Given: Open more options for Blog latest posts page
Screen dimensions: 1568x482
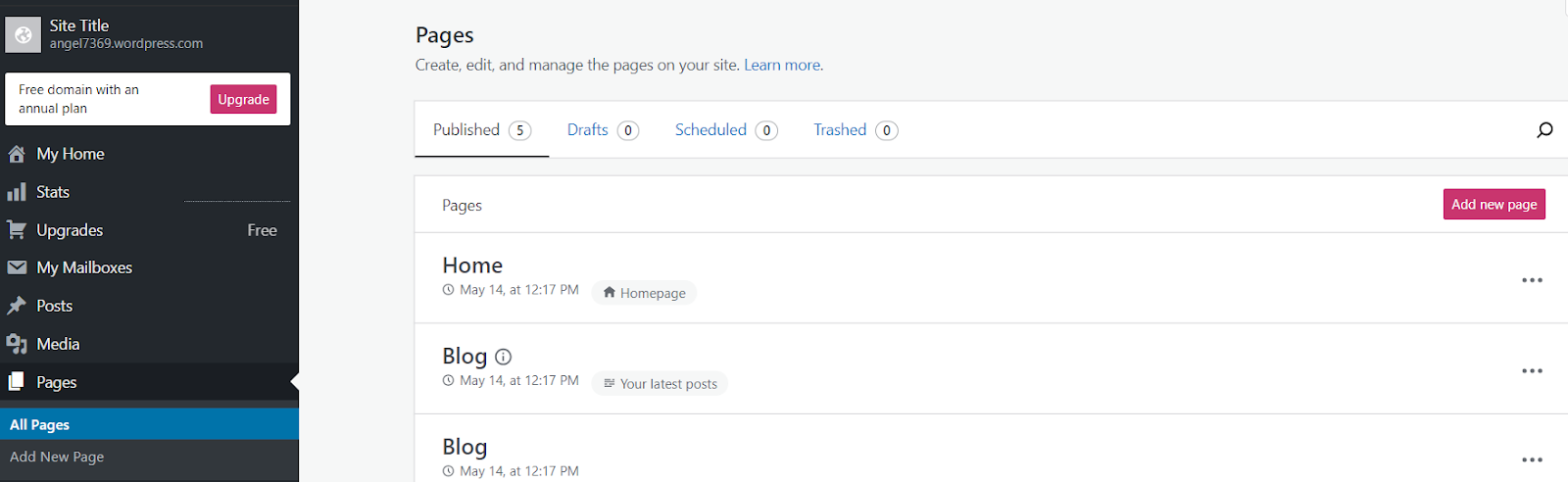Looking at the screenshot, I should (1532, 371).
